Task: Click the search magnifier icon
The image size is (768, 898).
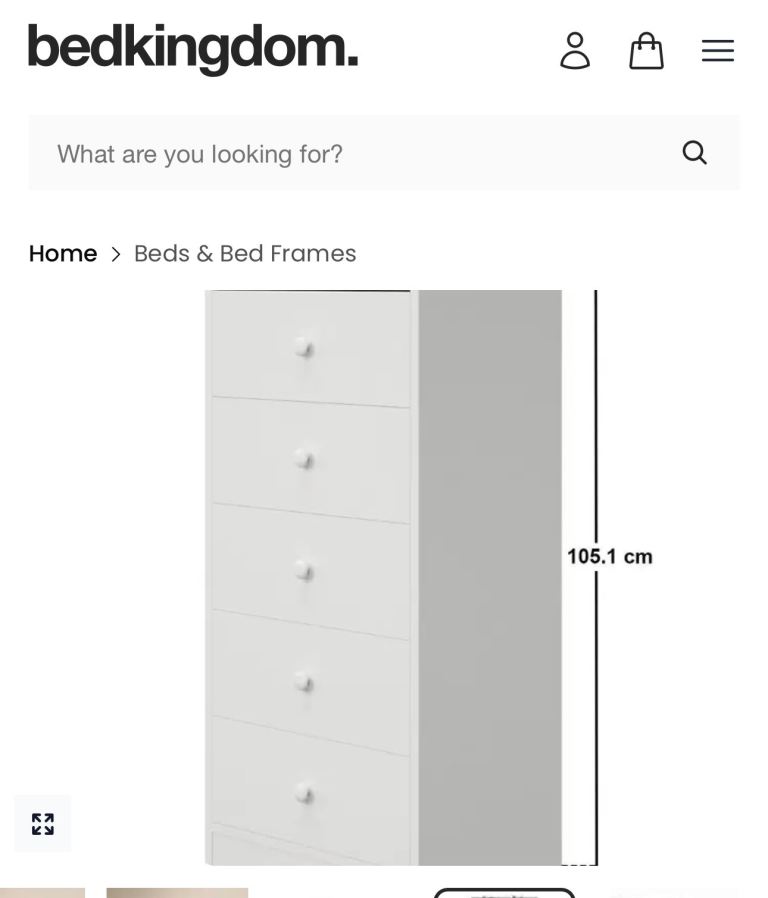Action: pos(695,153)
